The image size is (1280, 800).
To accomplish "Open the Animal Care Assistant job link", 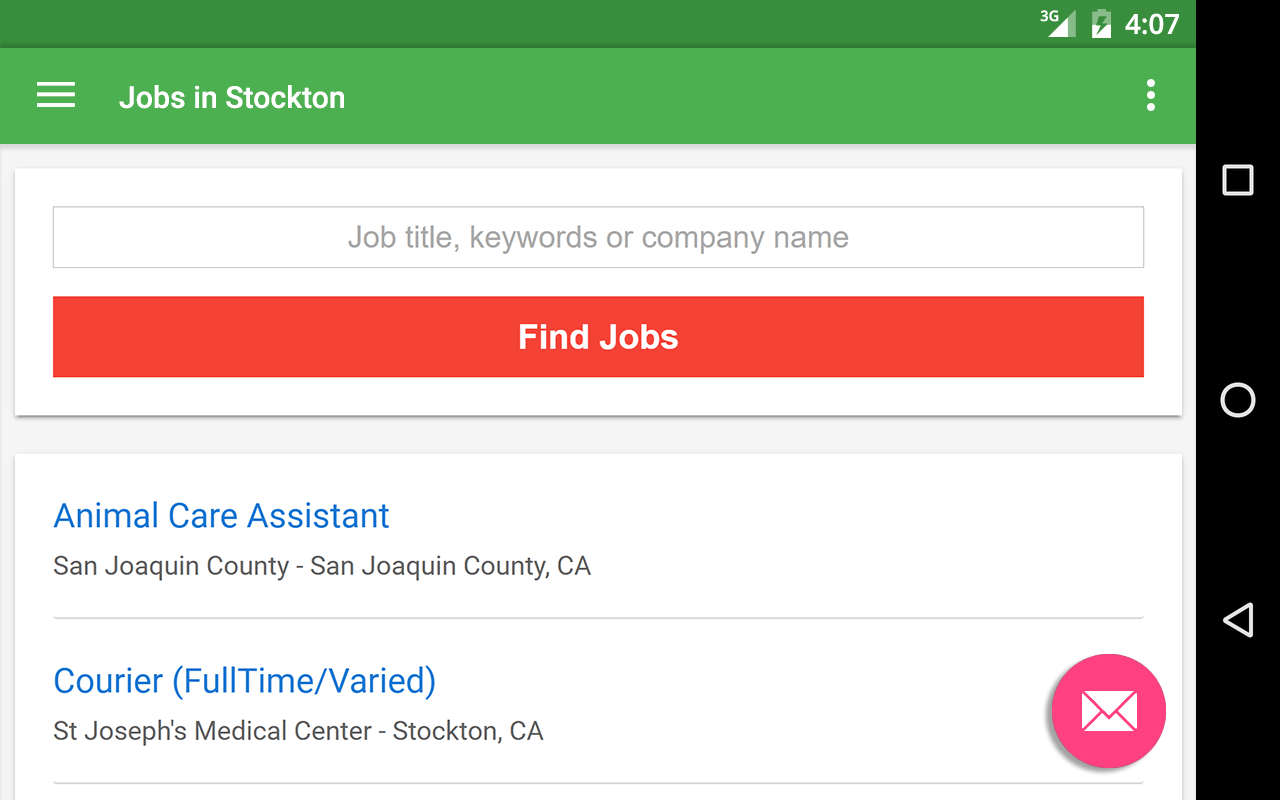I will [221, 516].
